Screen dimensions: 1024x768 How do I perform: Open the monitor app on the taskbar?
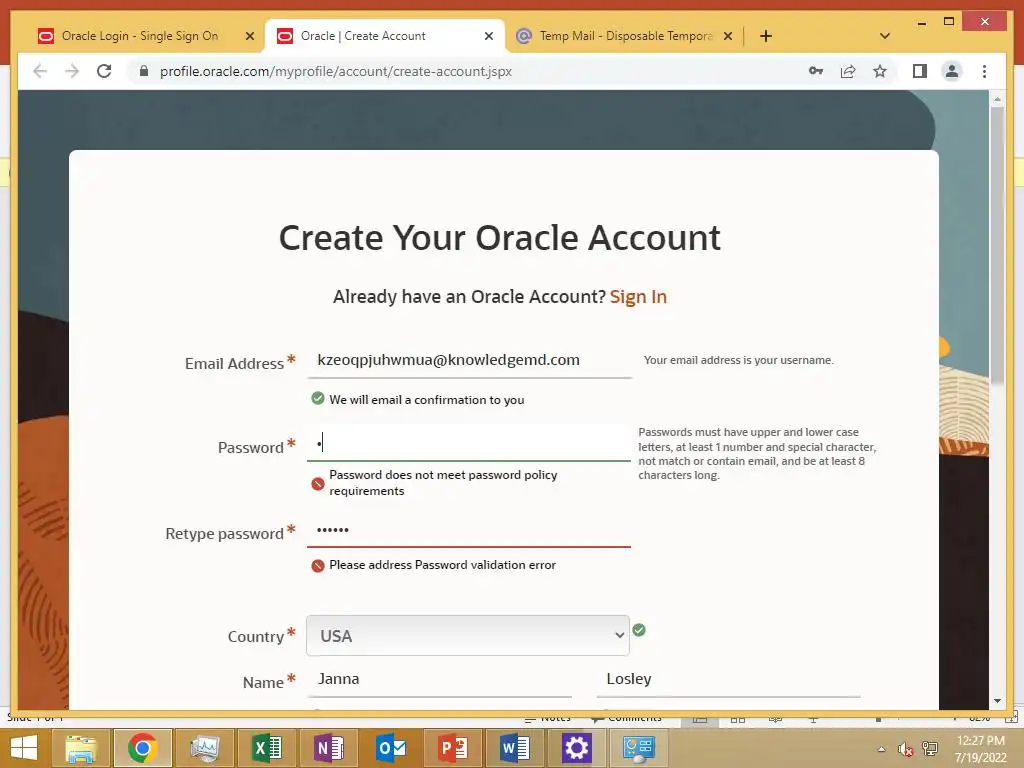pos(205,748)
